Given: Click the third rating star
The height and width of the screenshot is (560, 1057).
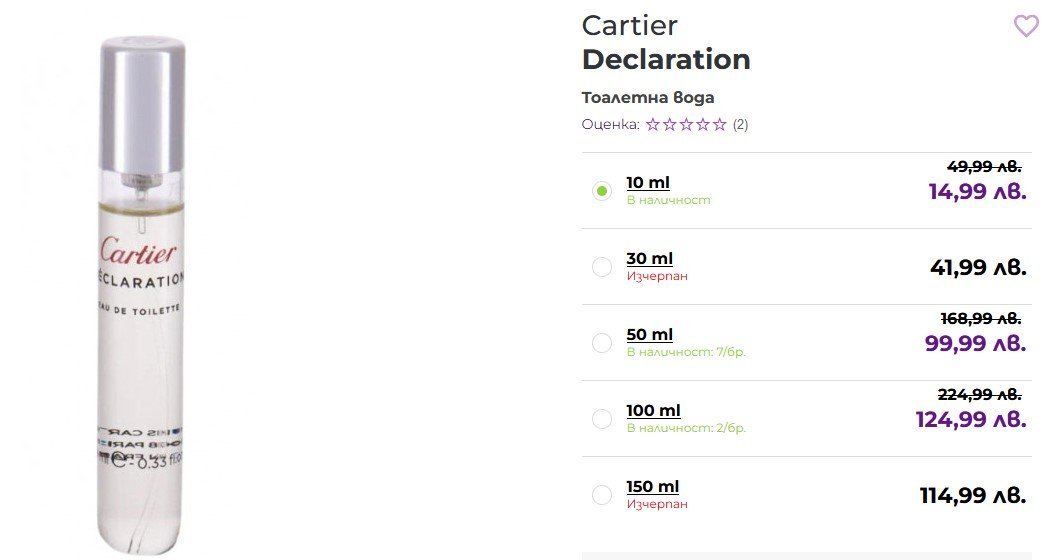Looking at the screenshot, I should (x=686, y=125).
